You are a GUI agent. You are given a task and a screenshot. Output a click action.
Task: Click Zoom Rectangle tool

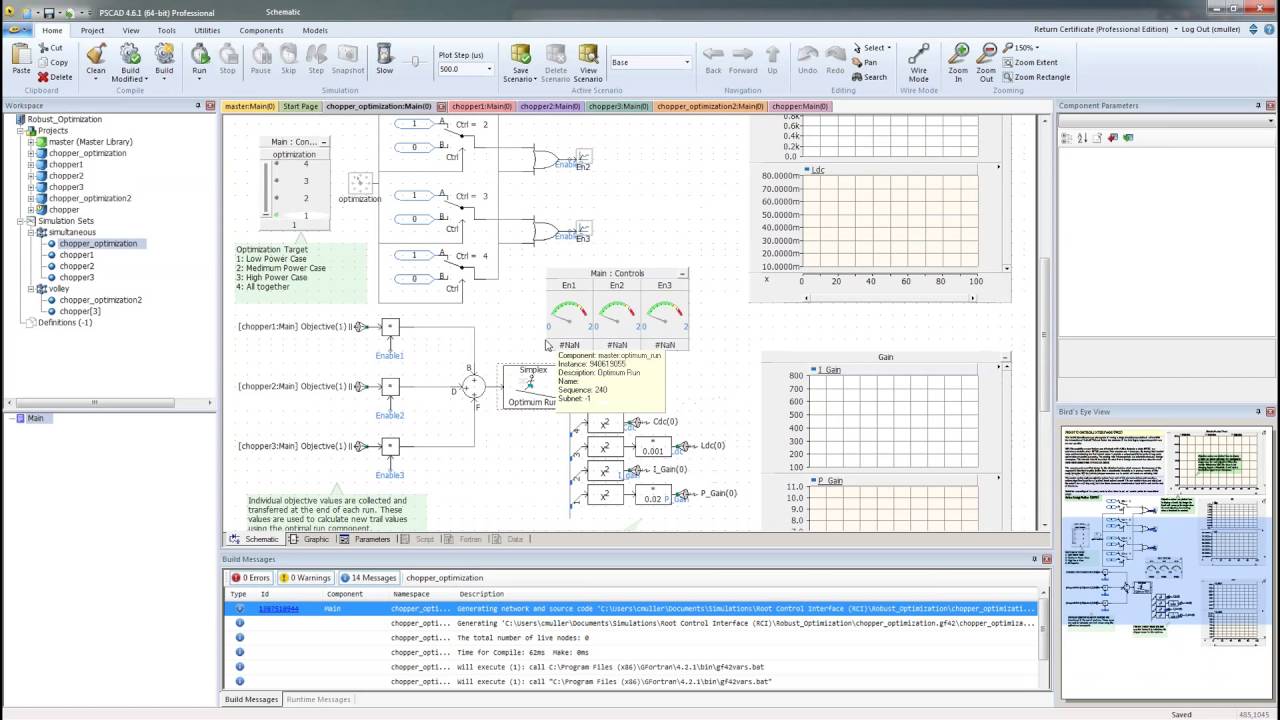(1035, 77)
